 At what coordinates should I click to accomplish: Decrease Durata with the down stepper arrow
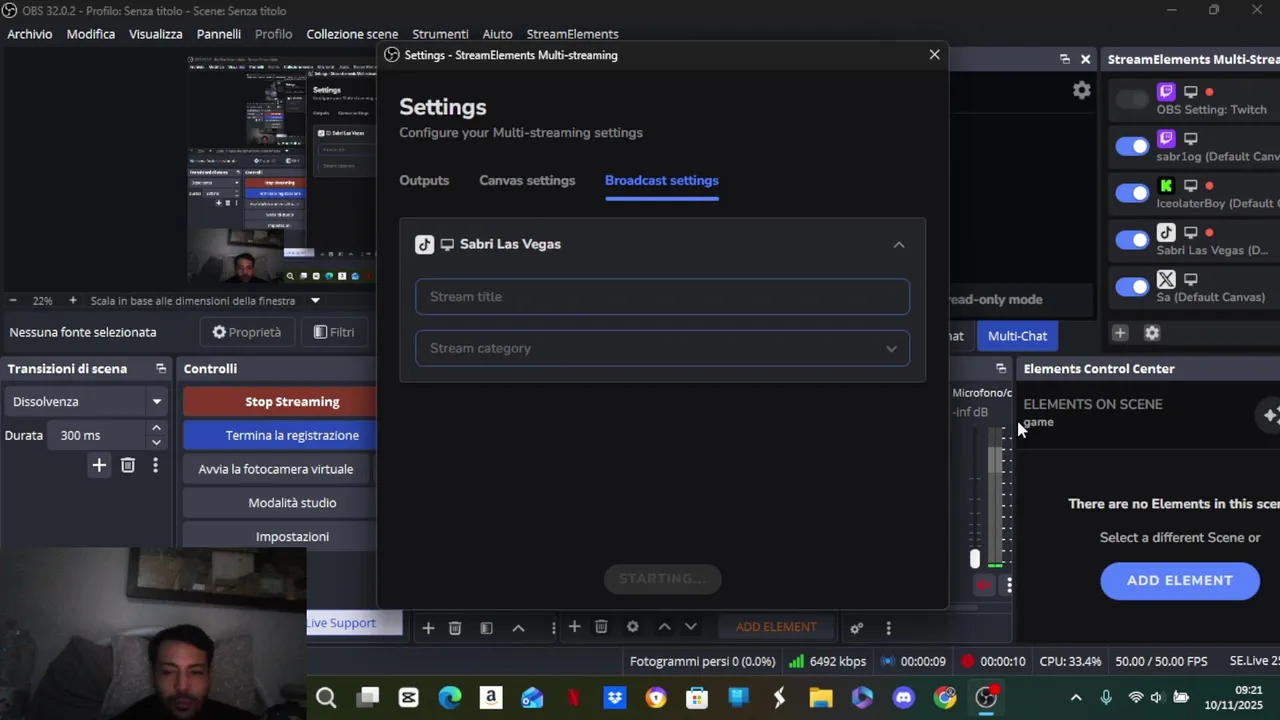click(x=156, y=442)
